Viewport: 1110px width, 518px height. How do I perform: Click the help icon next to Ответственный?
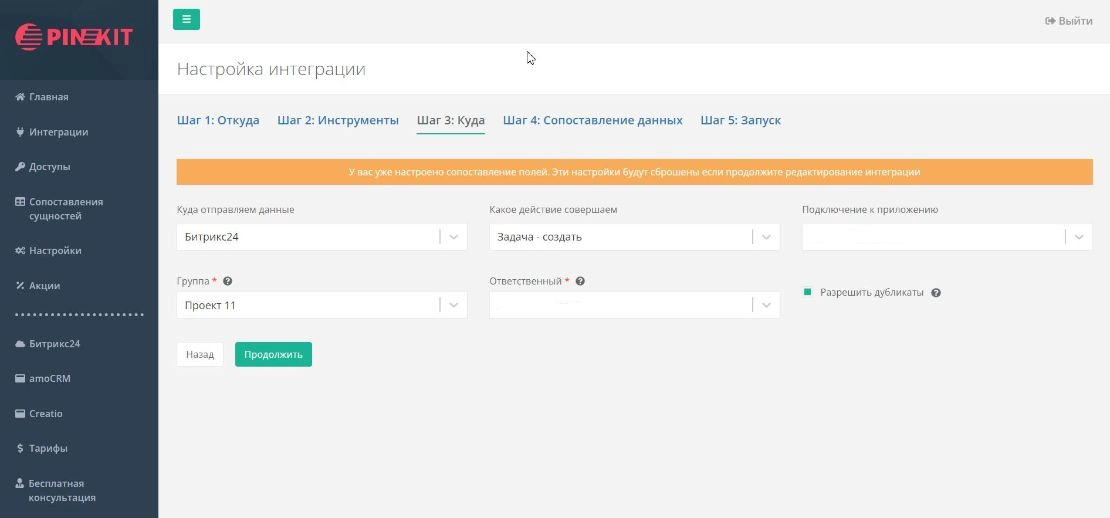pyautogui.click(x=580, y=282)
